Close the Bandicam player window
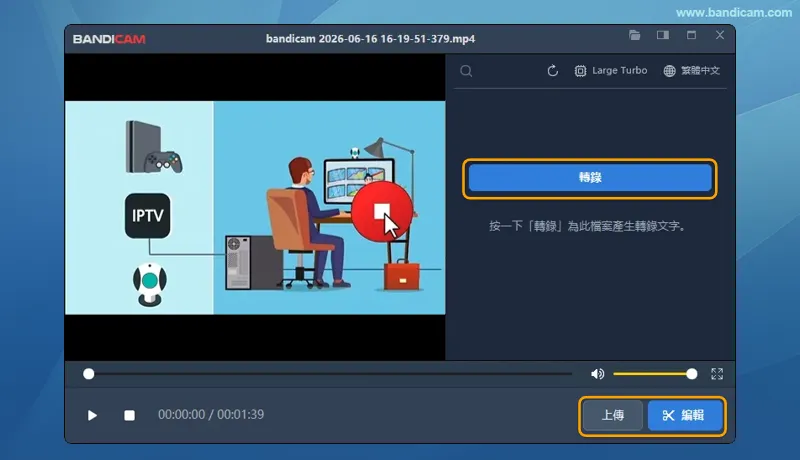Viewport: 800px width, 460px height. click(720, 35)
